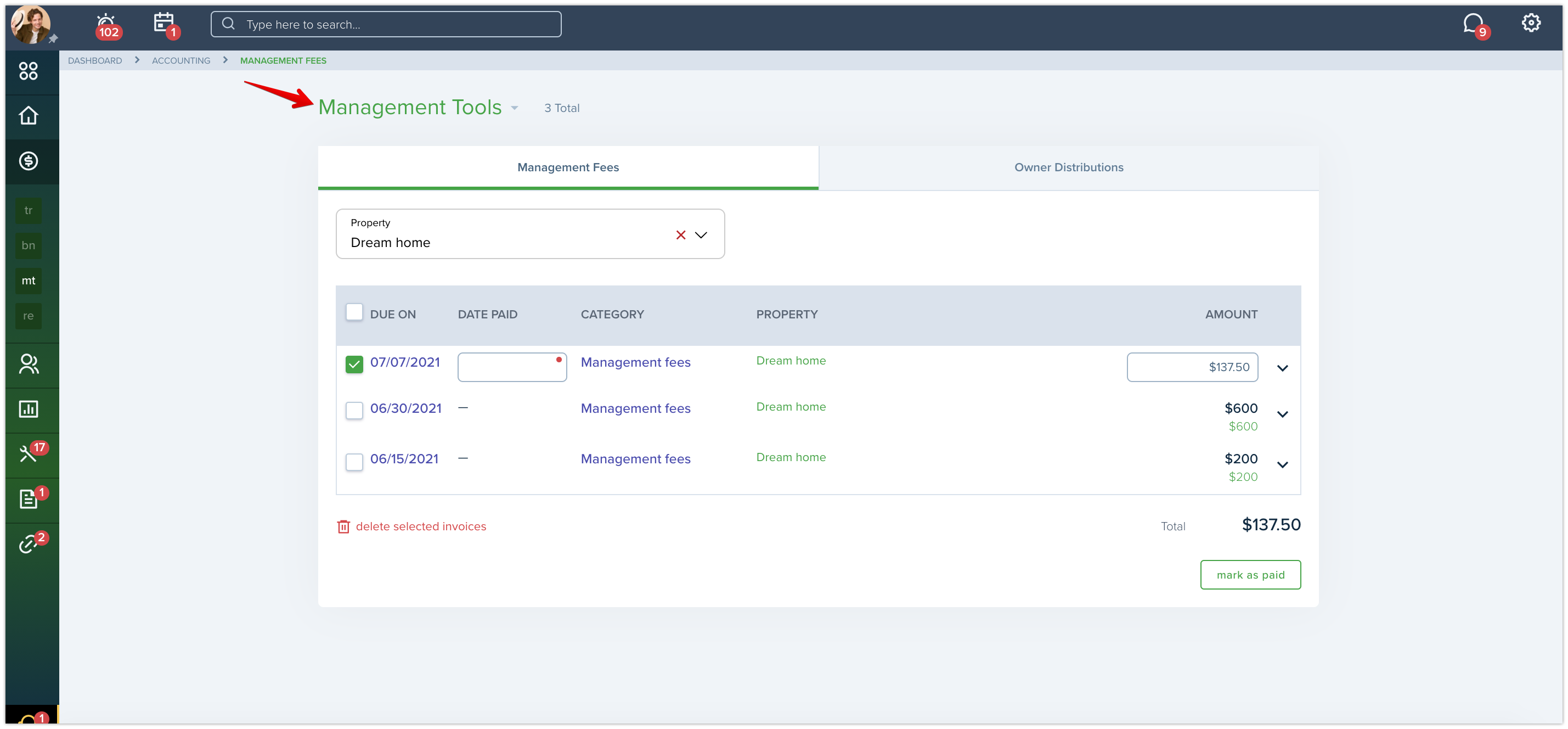
Task: Open Dream home property in 07/07/2021 row
Action: [x=791, y=361]
